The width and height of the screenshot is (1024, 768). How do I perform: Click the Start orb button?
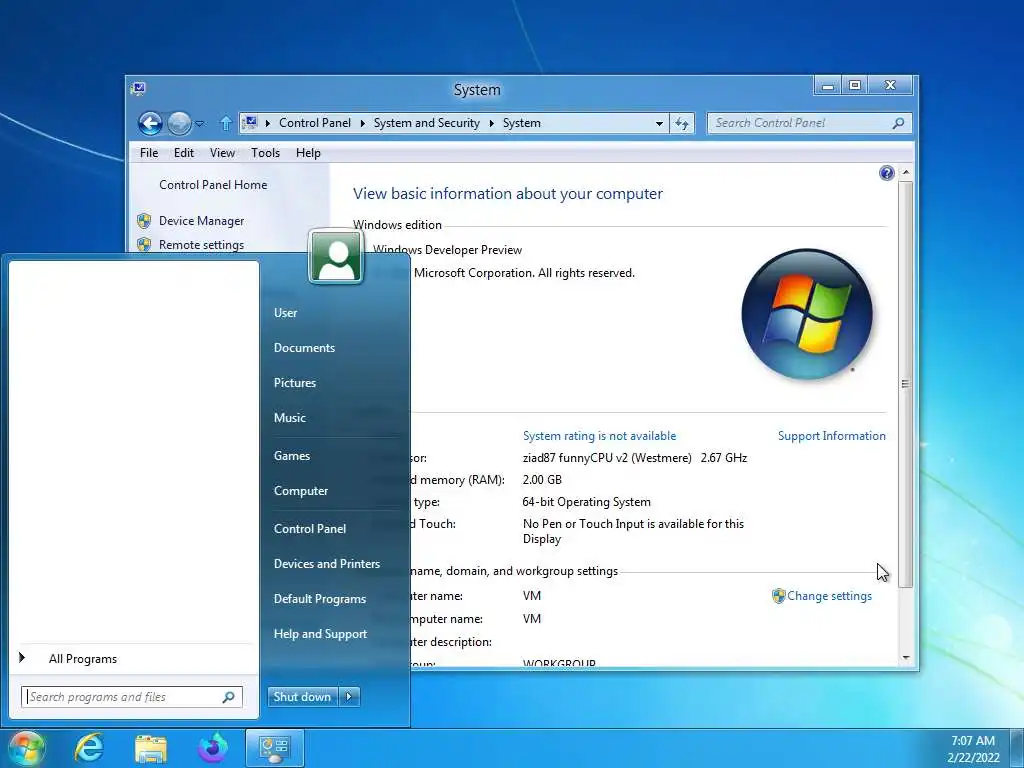[26, 748]
